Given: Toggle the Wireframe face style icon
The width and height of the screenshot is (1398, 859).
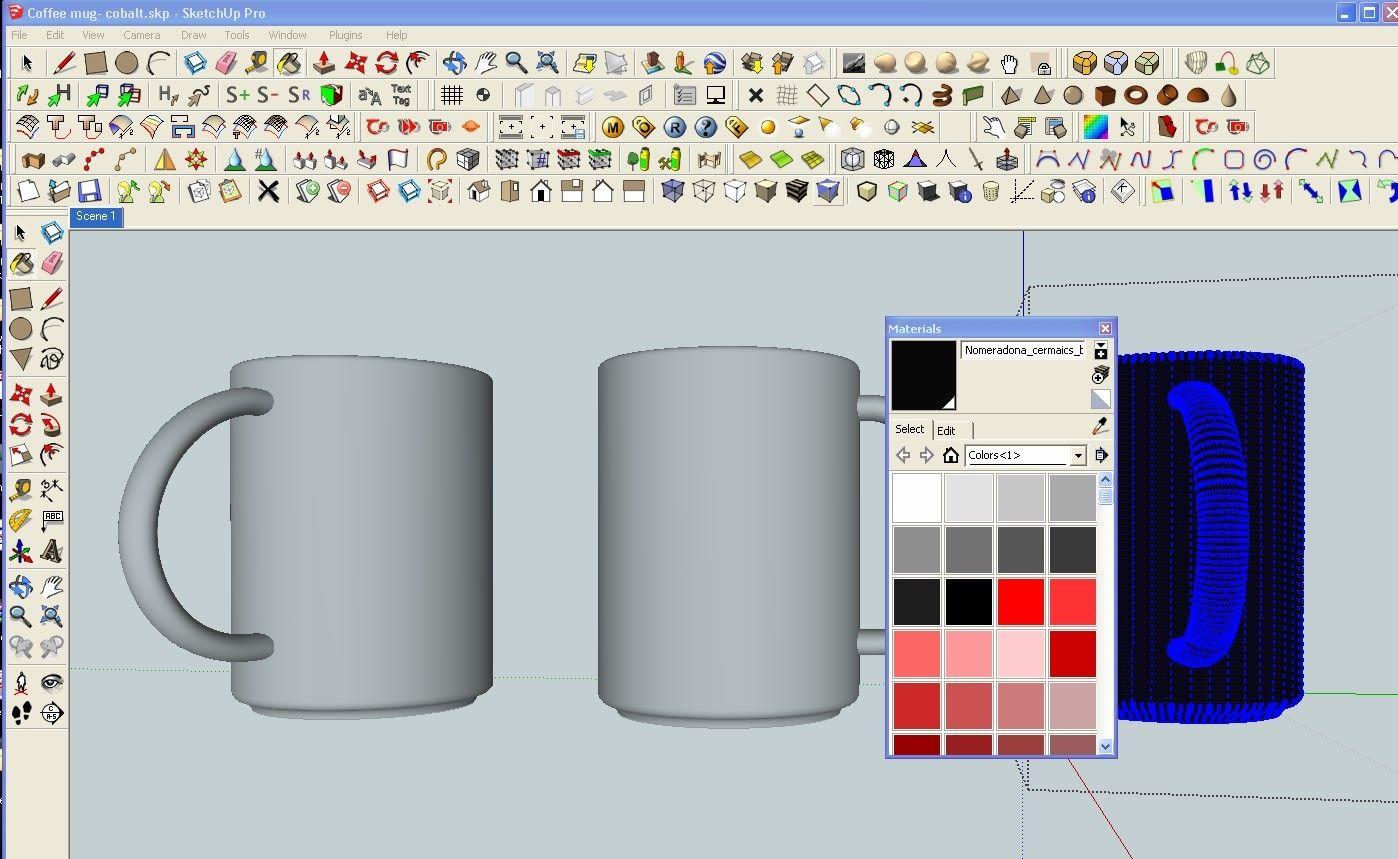Looking at the screenshot, I should [x=704, y=190].
